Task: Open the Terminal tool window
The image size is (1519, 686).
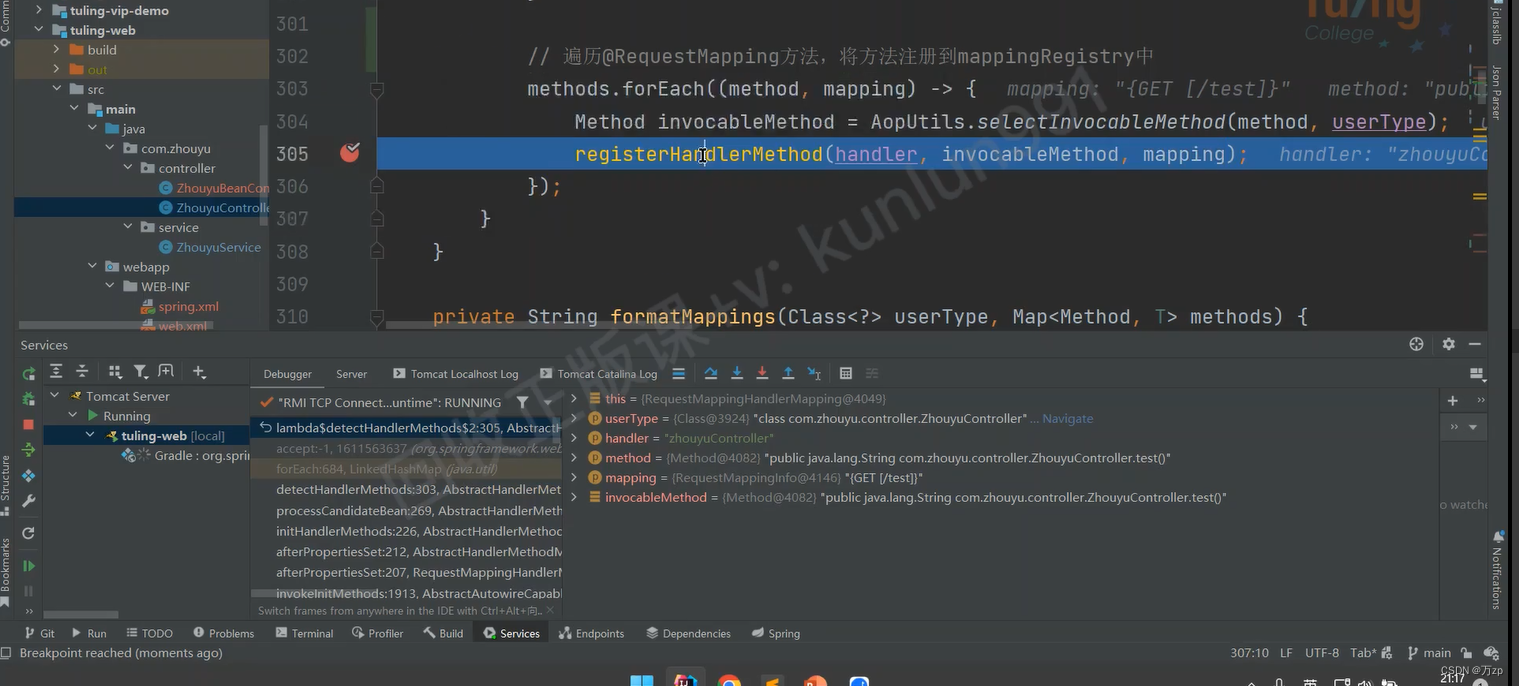Action: (304, 633)
